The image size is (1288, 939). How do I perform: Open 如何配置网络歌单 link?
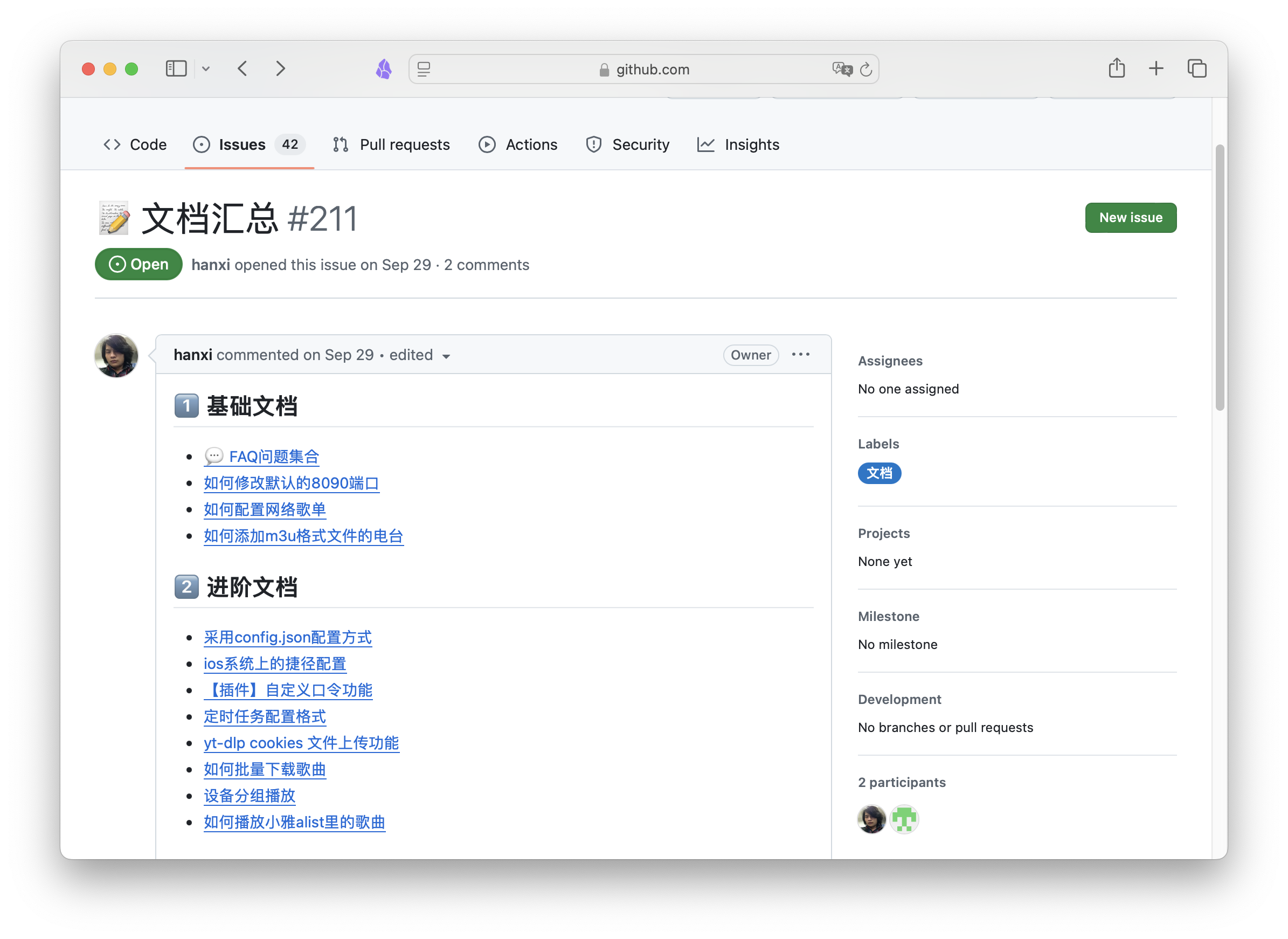click(x=265, y=509)
